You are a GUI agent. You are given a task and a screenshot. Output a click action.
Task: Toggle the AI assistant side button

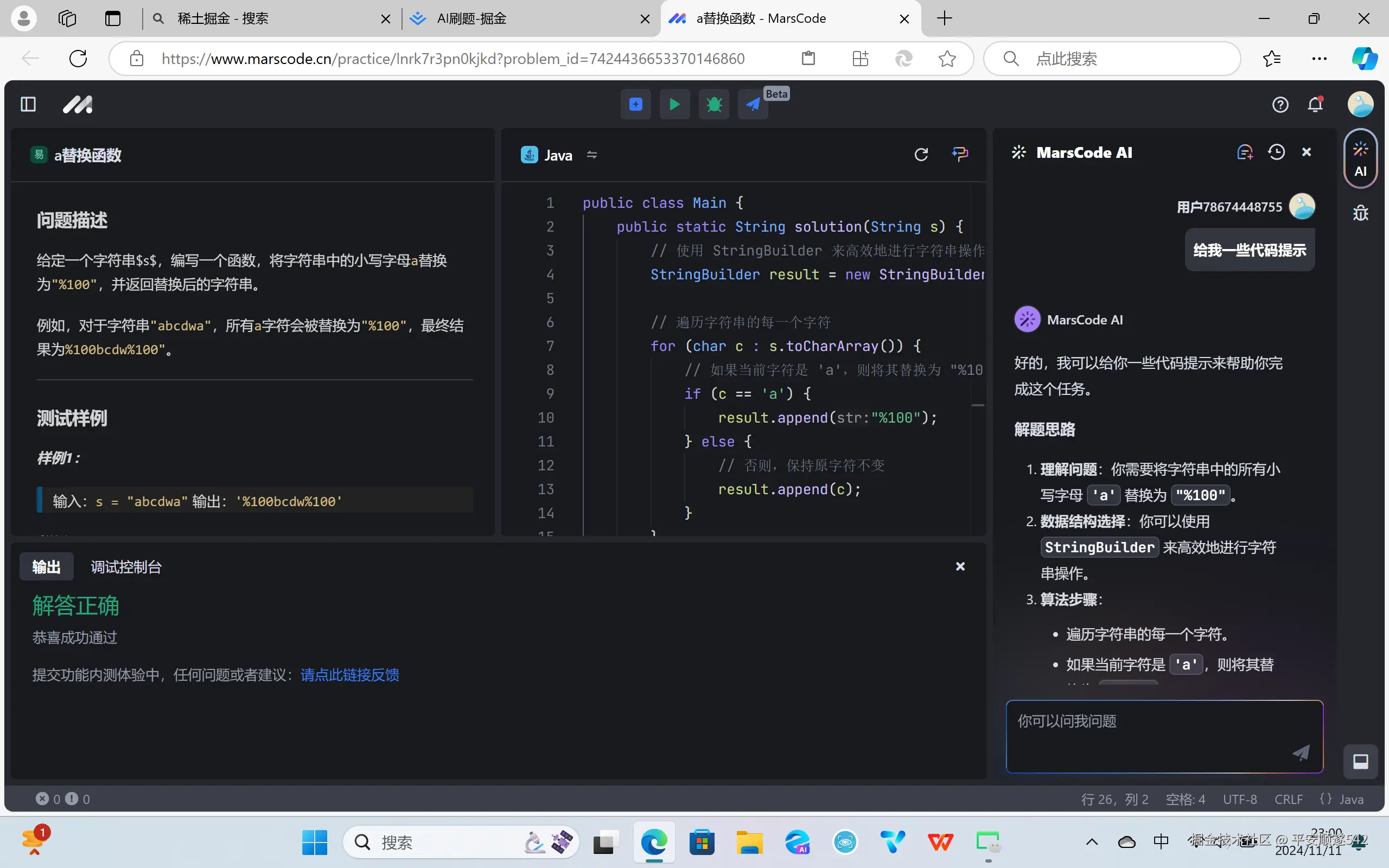pos(1360,159)
